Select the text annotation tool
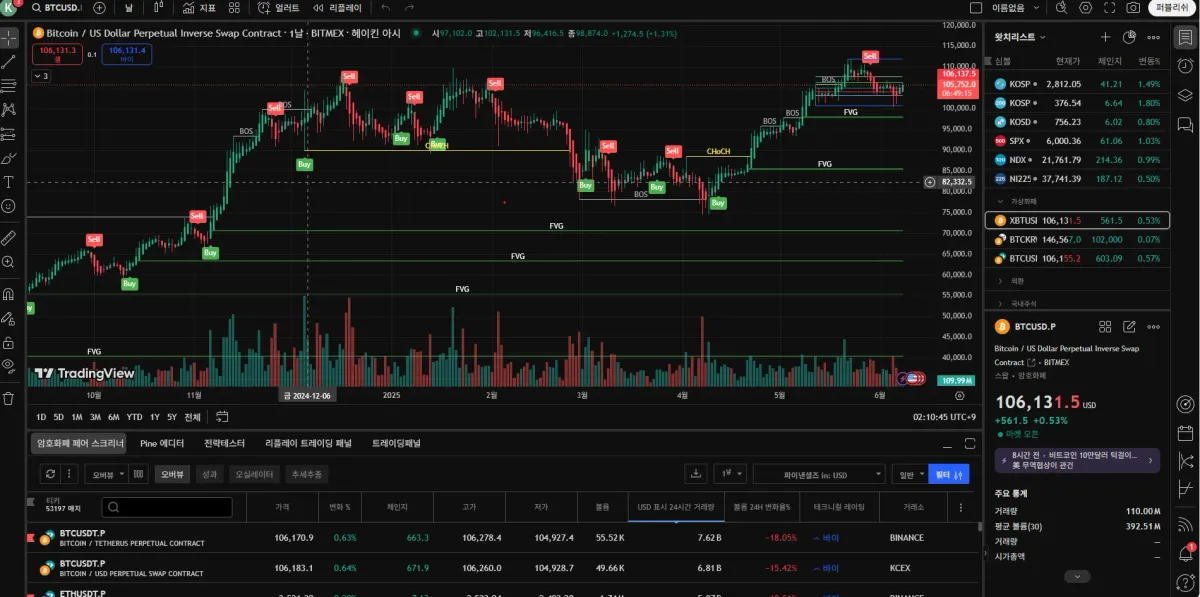The height and width of the screenshot is (597, 1200). coord(9,182)
